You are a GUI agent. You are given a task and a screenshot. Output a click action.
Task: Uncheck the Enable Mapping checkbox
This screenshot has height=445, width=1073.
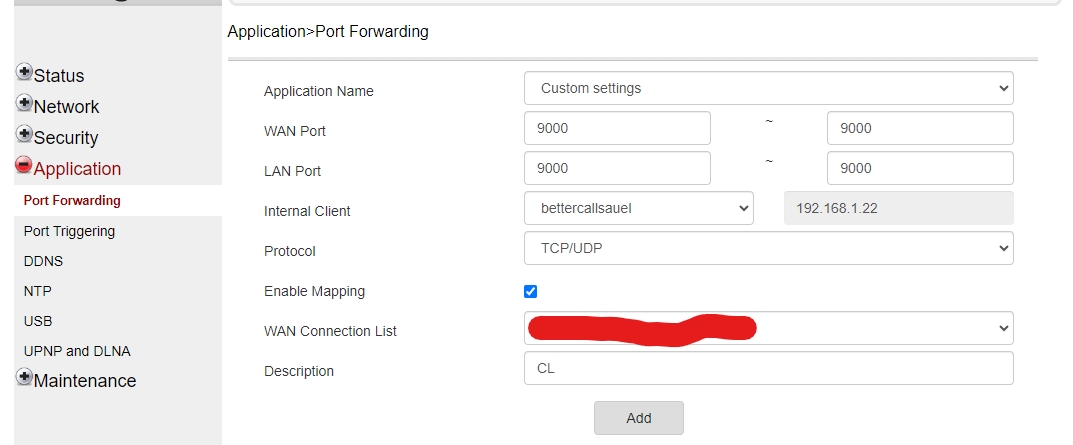[x=530, y=291]
